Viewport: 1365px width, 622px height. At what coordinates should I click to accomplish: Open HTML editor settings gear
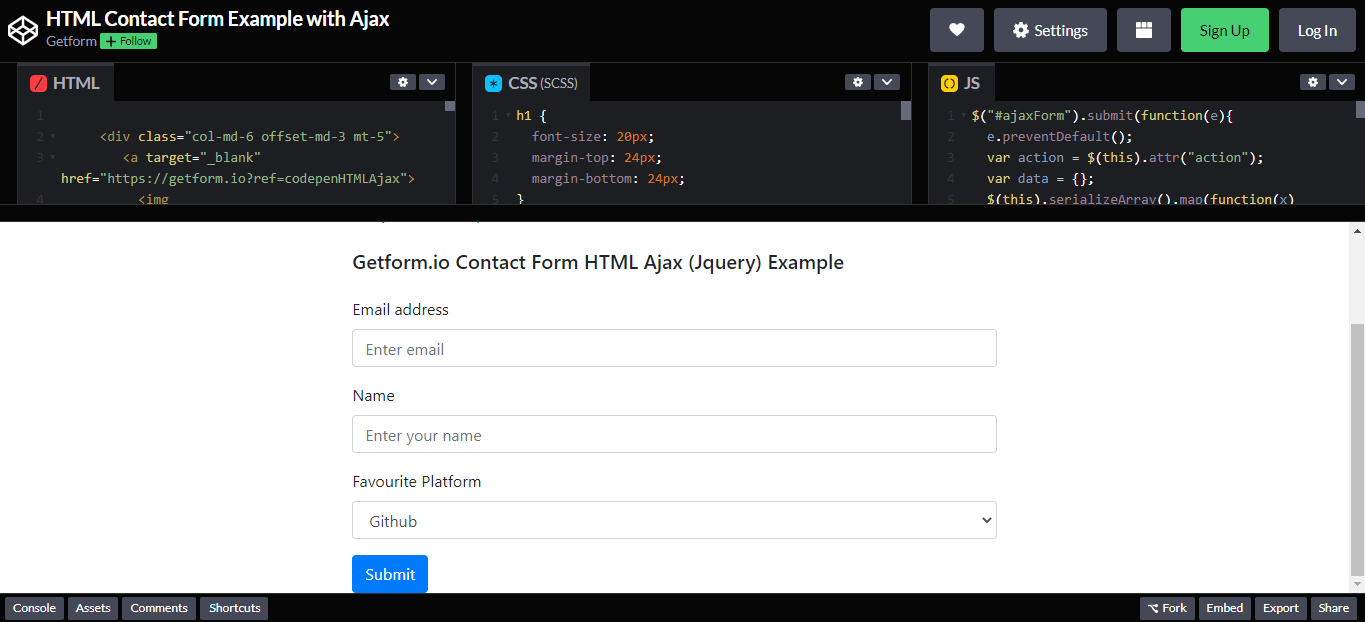[x=403, y=82]
